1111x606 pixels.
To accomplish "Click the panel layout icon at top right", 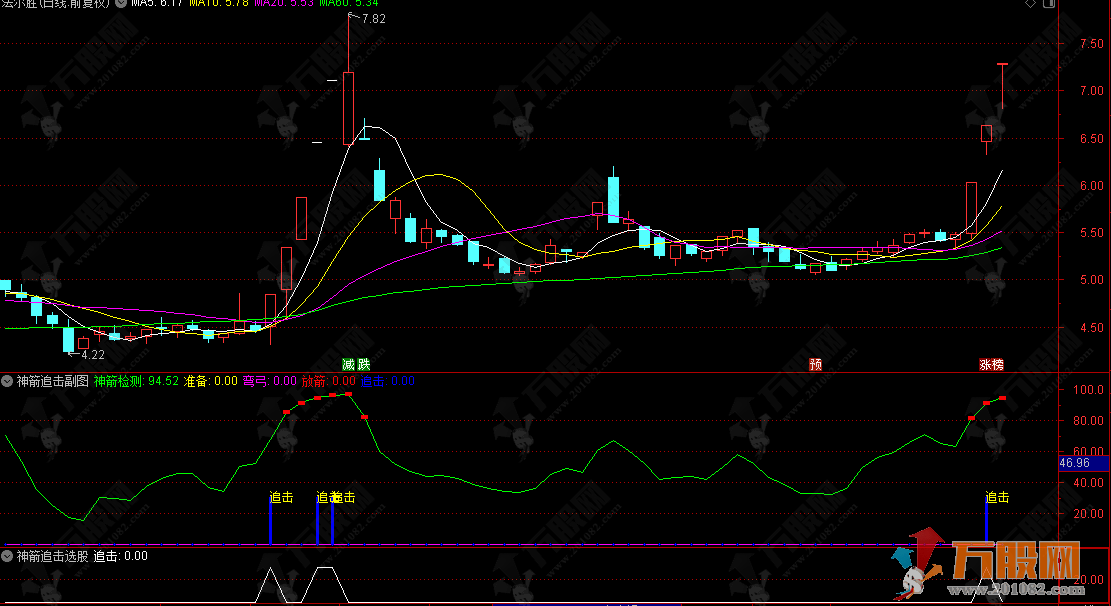I will [1050, 4].
